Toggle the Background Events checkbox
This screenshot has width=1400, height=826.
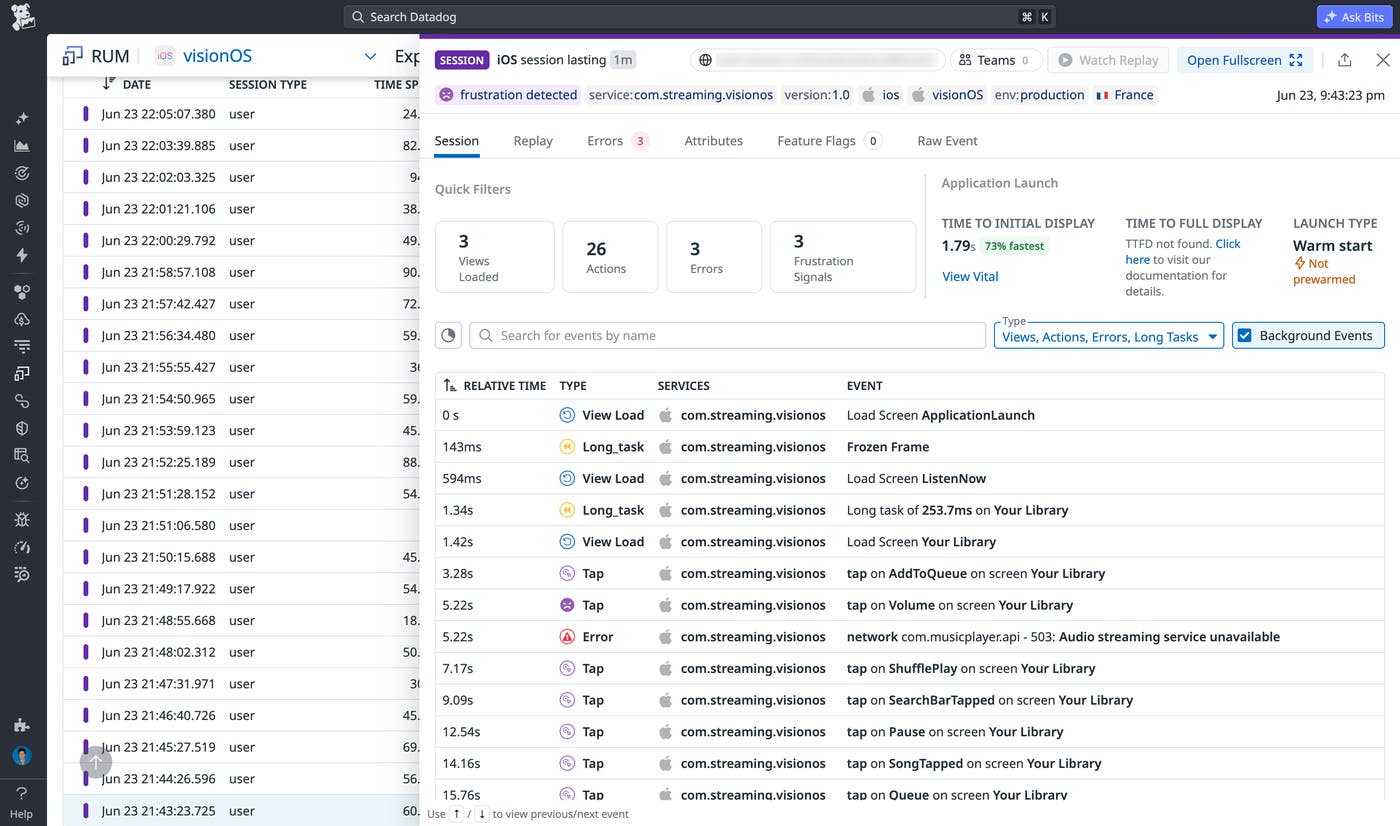pos(1245,335)
